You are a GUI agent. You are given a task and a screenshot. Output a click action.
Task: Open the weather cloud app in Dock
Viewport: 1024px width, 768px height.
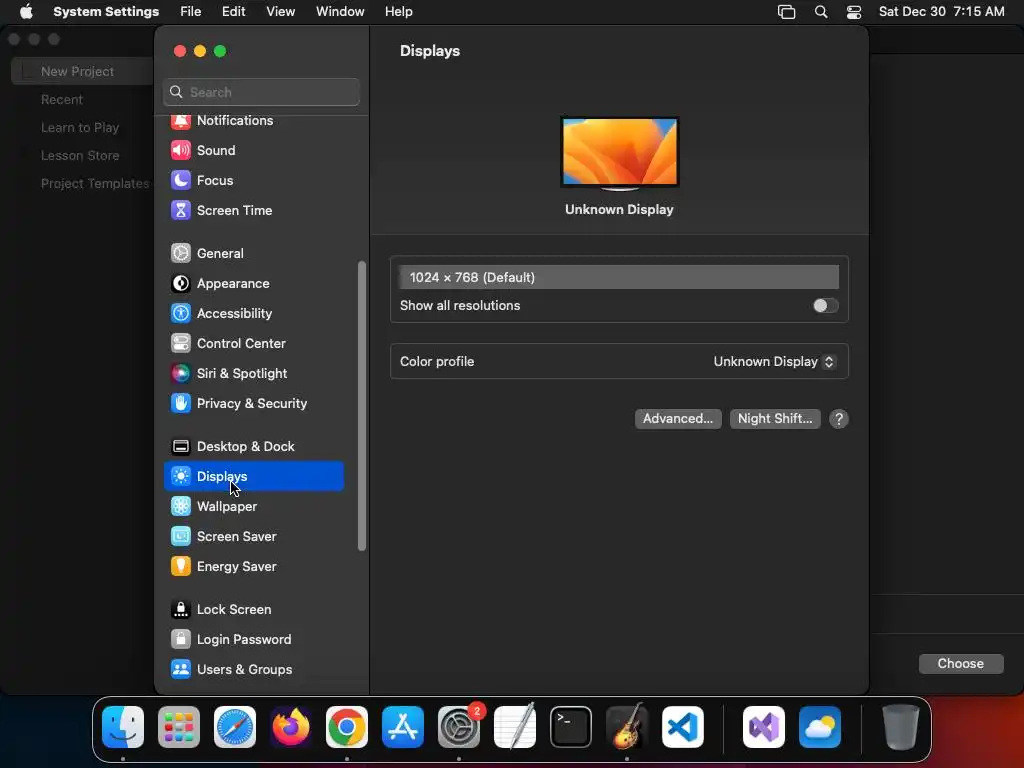point(820,727)
